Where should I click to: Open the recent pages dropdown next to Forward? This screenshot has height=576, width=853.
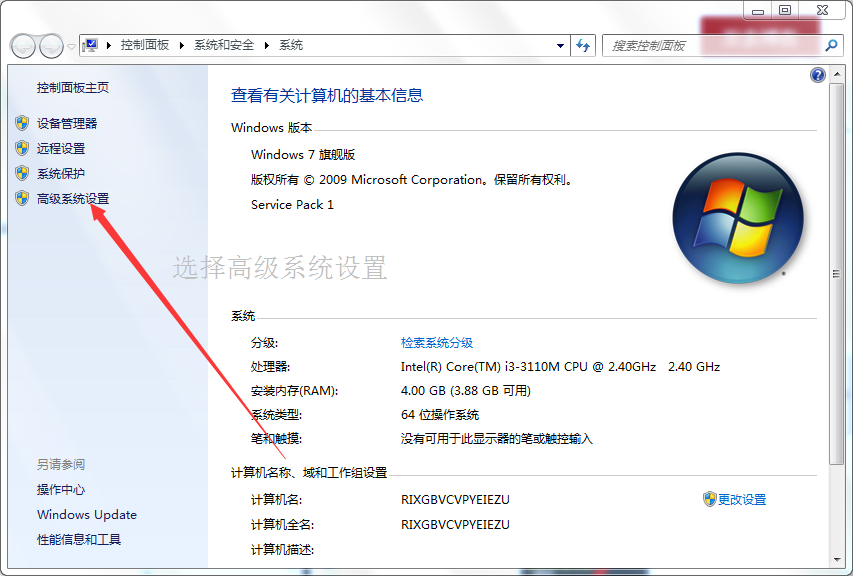tap(71, 47)
